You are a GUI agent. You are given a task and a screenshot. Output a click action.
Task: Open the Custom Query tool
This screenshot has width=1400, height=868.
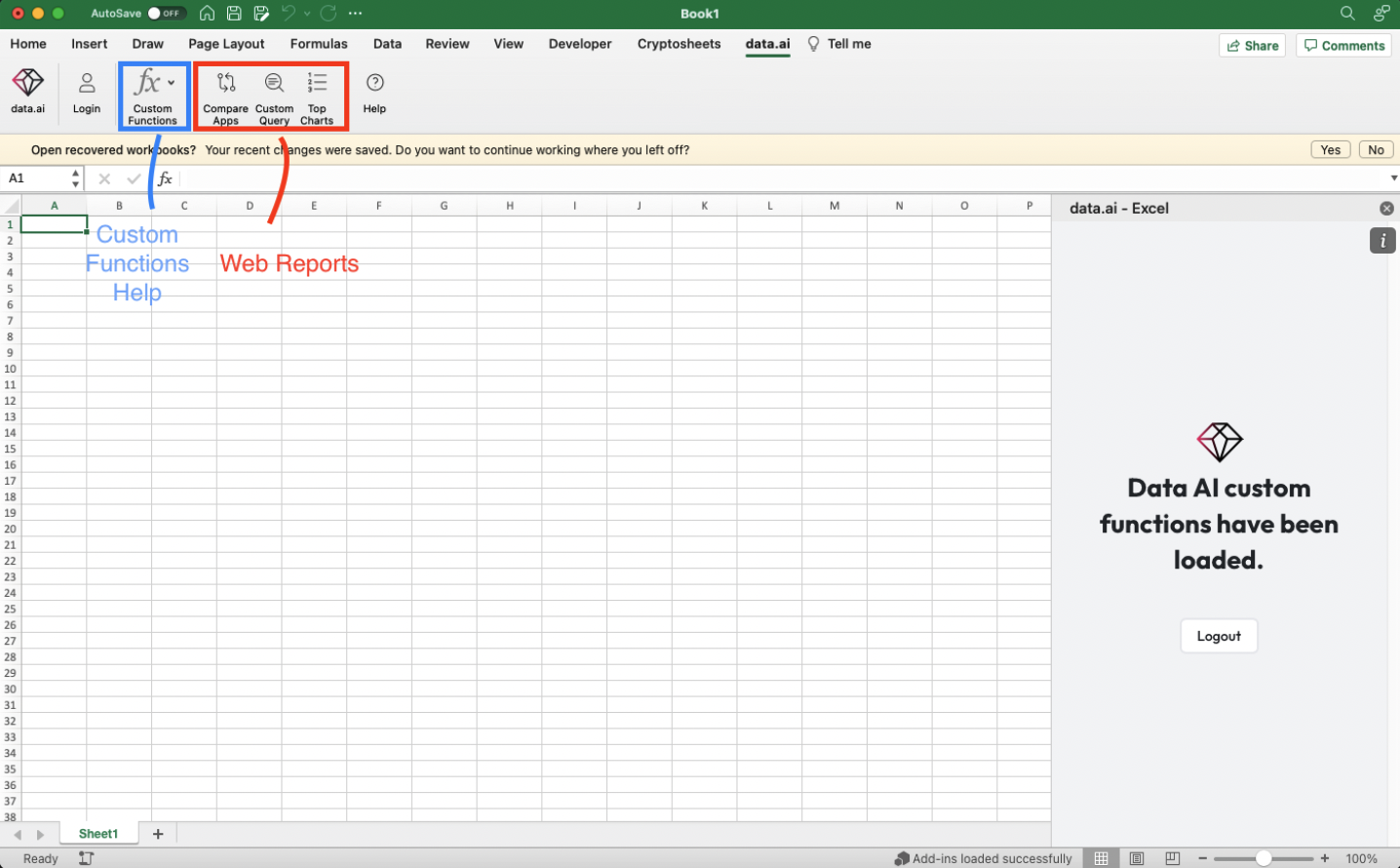[274, 97]
